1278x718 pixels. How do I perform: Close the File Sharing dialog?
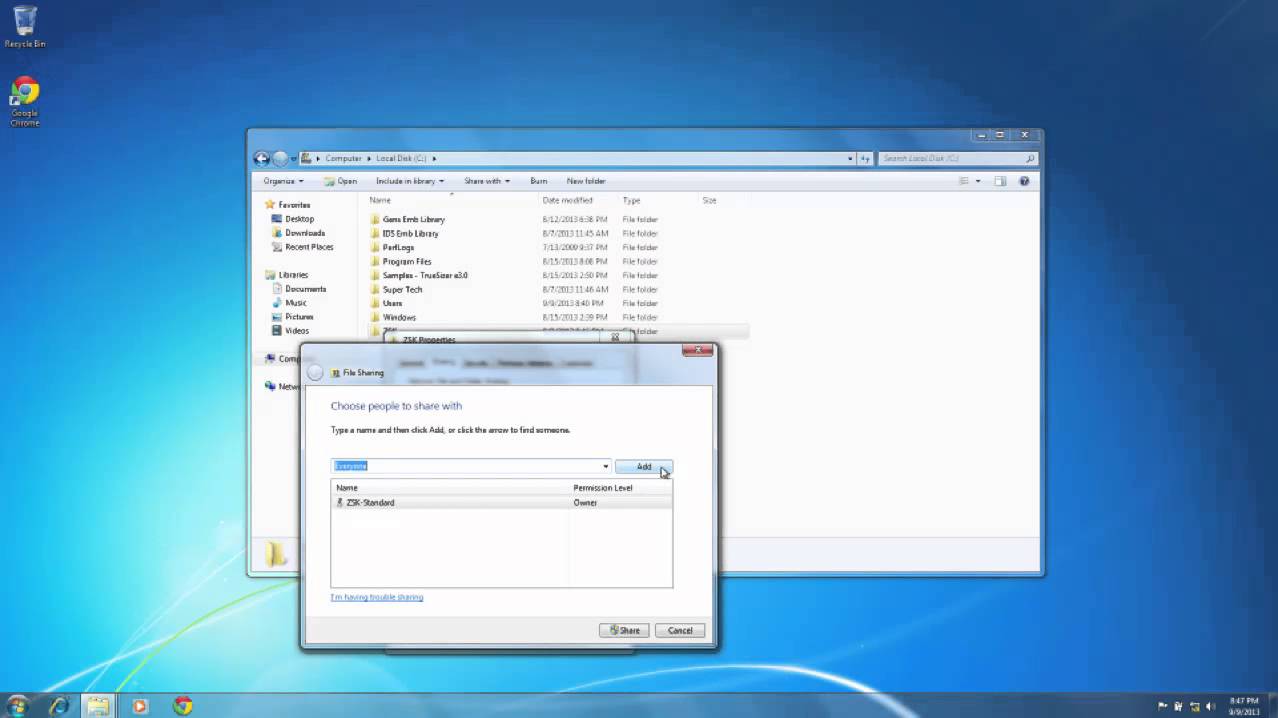point(698,350)
